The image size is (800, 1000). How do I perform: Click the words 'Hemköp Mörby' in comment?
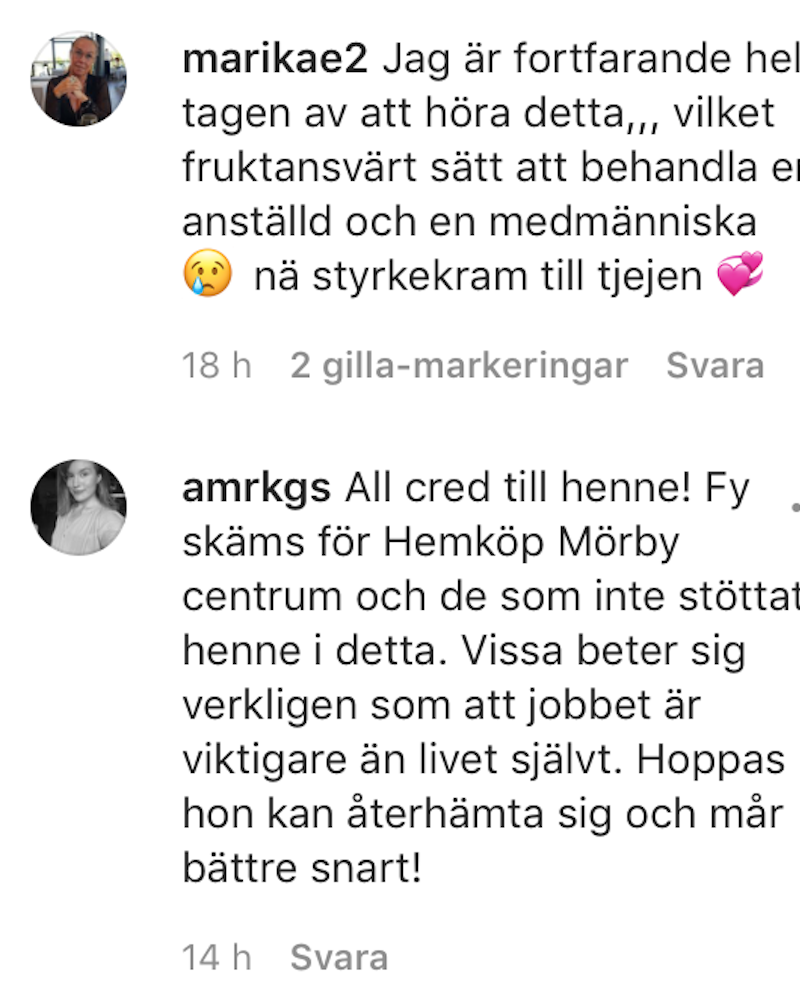[531, 543]
